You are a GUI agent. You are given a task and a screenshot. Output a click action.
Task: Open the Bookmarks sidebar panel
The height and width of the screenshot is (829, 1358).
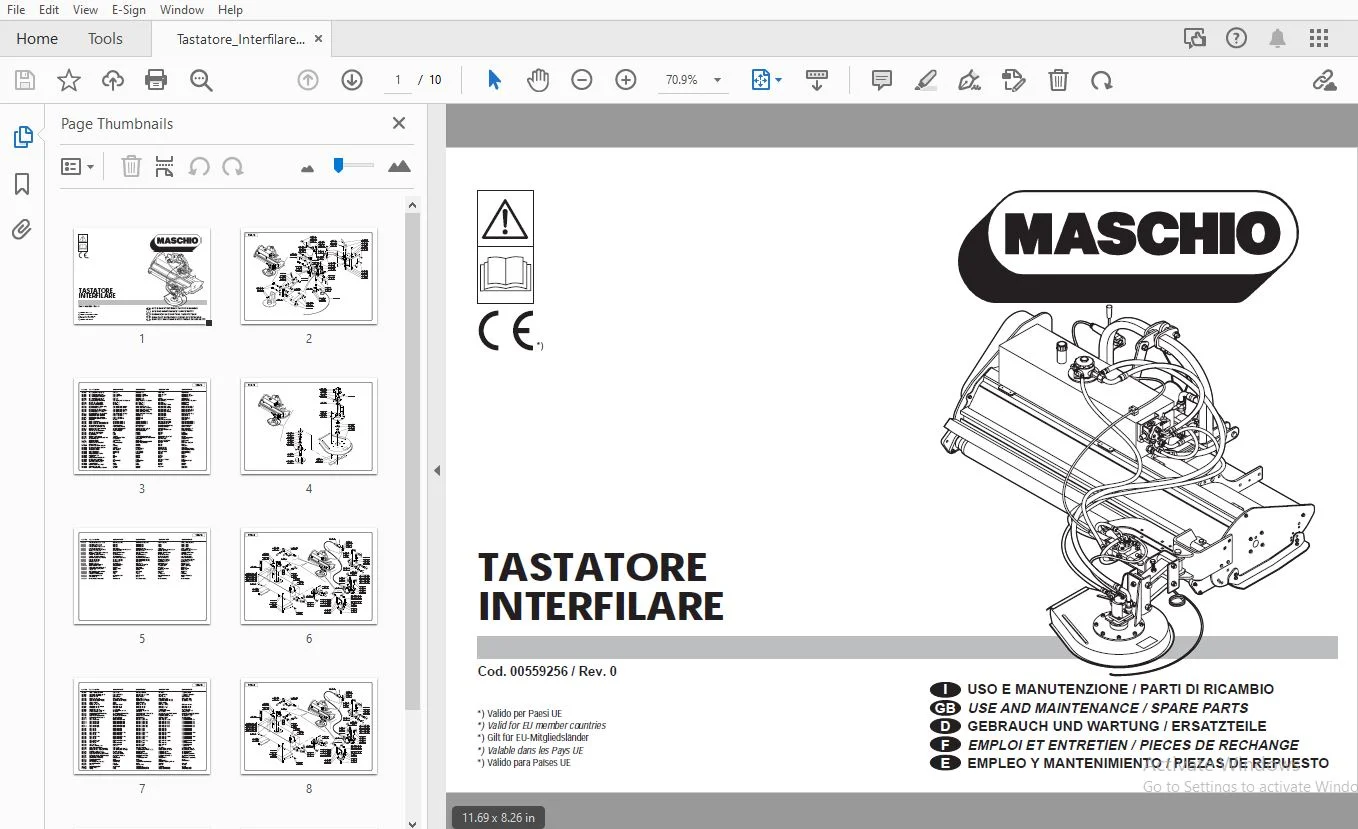tap(22, 184)
